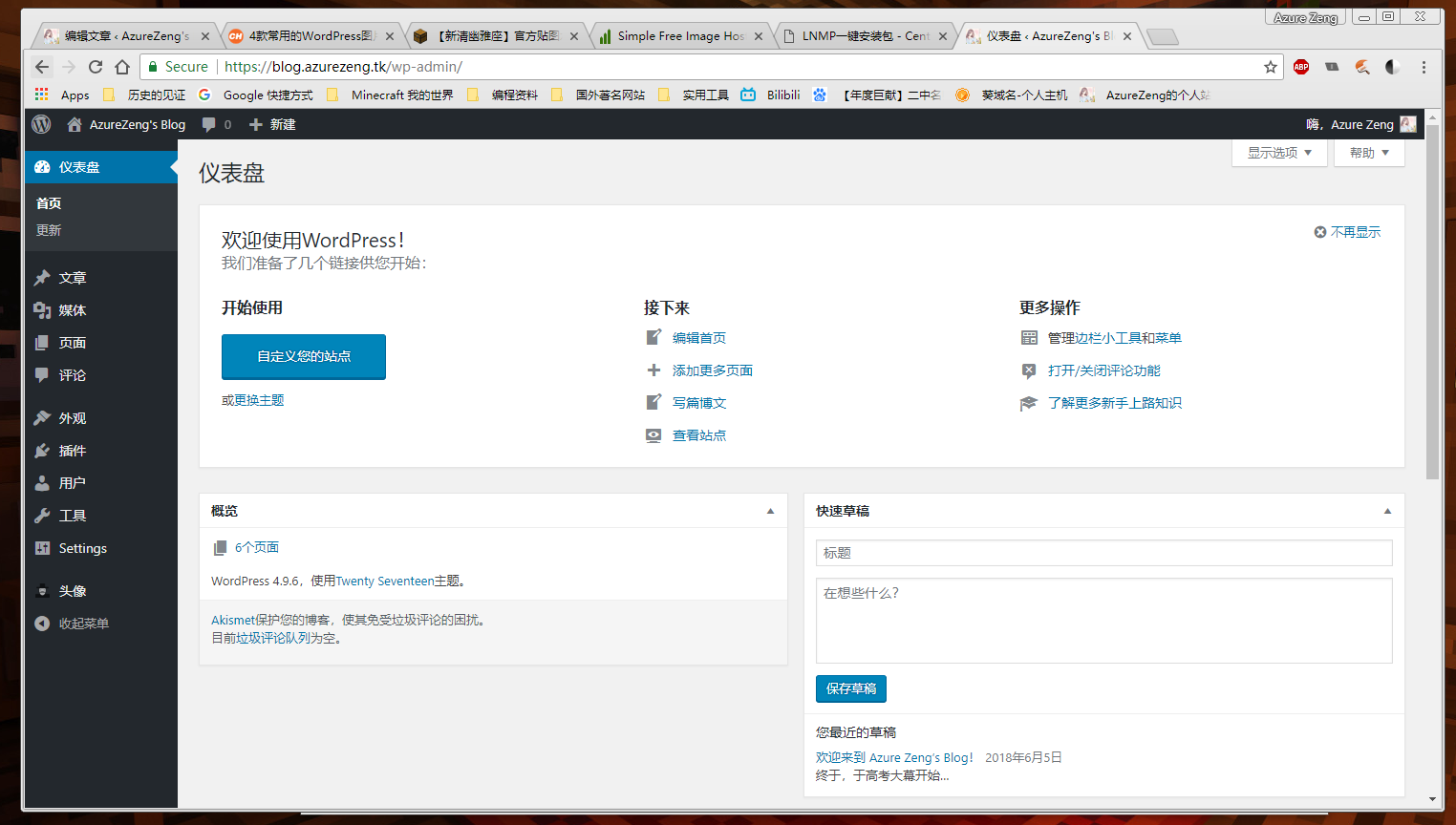Viewport: 1456px width, 825px height.
Task: Focus the 在想些什么 draft content box
Action: pos(1103,621)
